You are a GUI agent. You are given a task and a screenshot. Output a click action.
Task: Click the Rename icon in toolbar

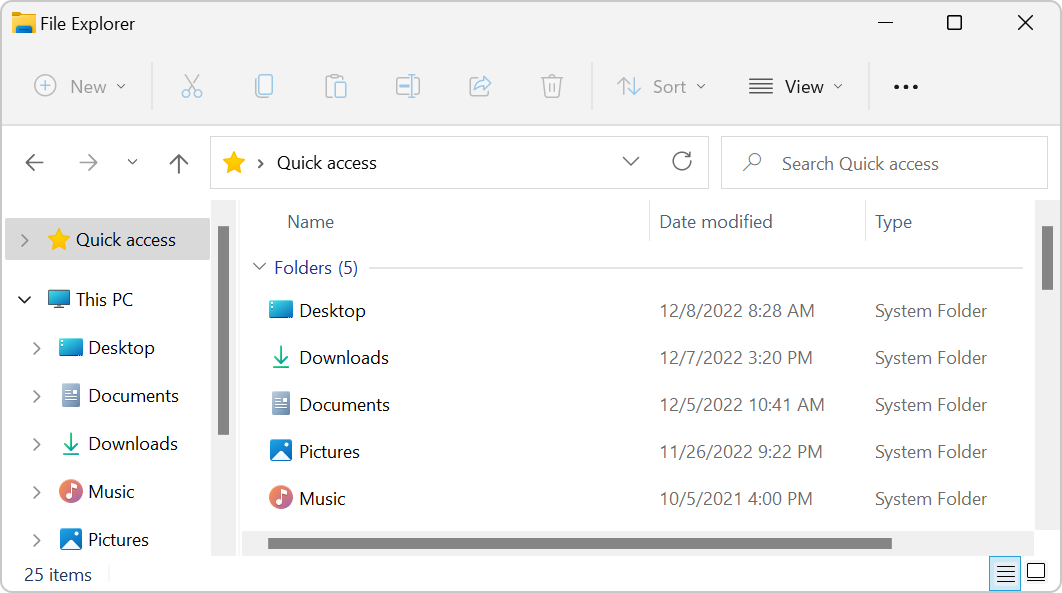[408, 87]
